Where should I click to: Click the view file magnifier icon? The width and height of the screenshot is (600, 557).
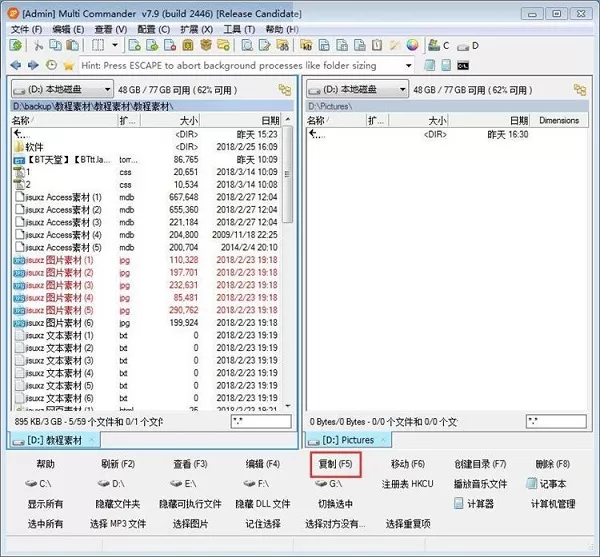tap(247, 46)
